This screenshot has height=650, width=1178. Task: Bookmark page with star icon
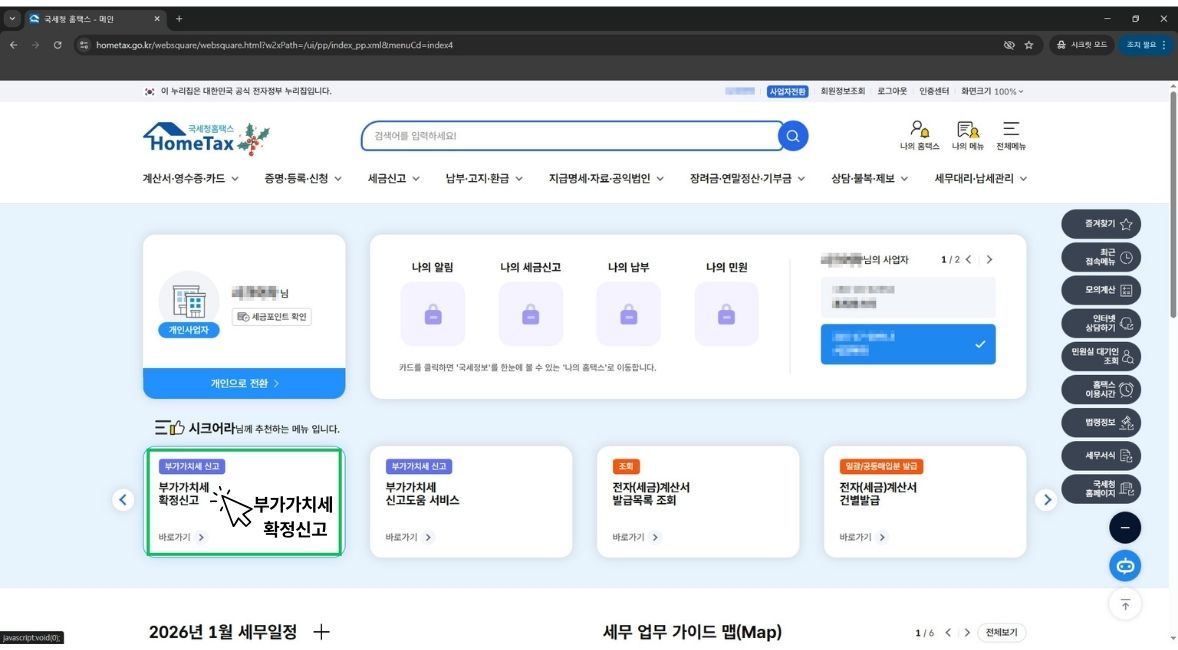coord(1028,45)
